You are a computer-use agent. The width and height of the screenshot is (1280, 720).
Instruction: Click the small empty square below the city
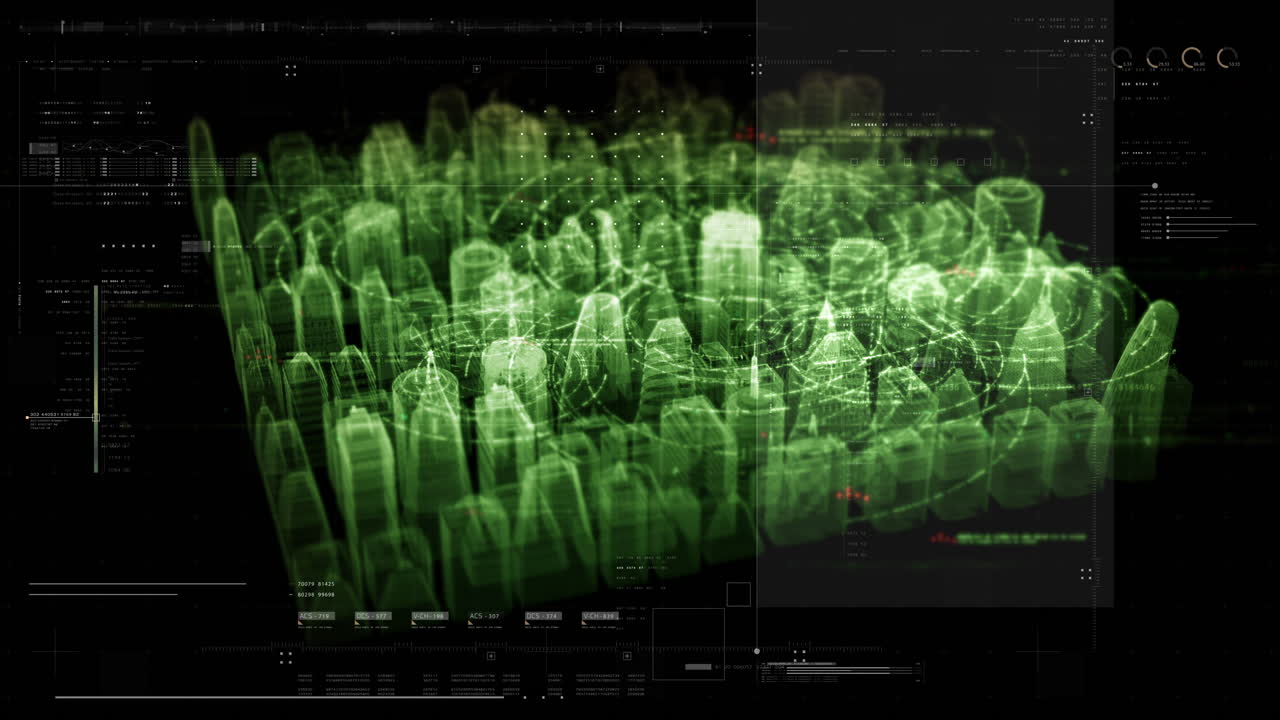pos(738,594)
